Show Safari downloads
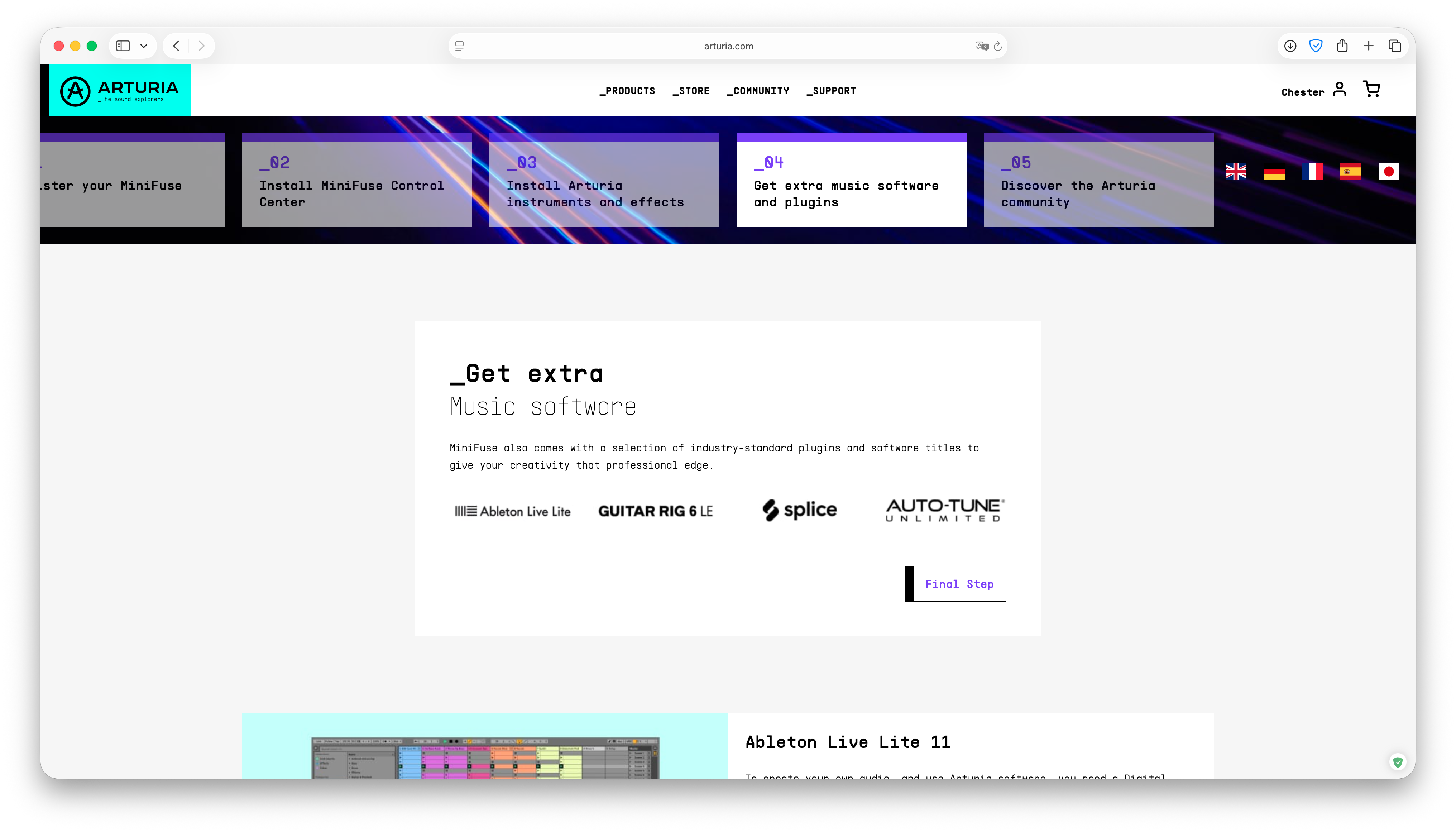The height and width of the screenshot is (832, 1456). 1290,46
